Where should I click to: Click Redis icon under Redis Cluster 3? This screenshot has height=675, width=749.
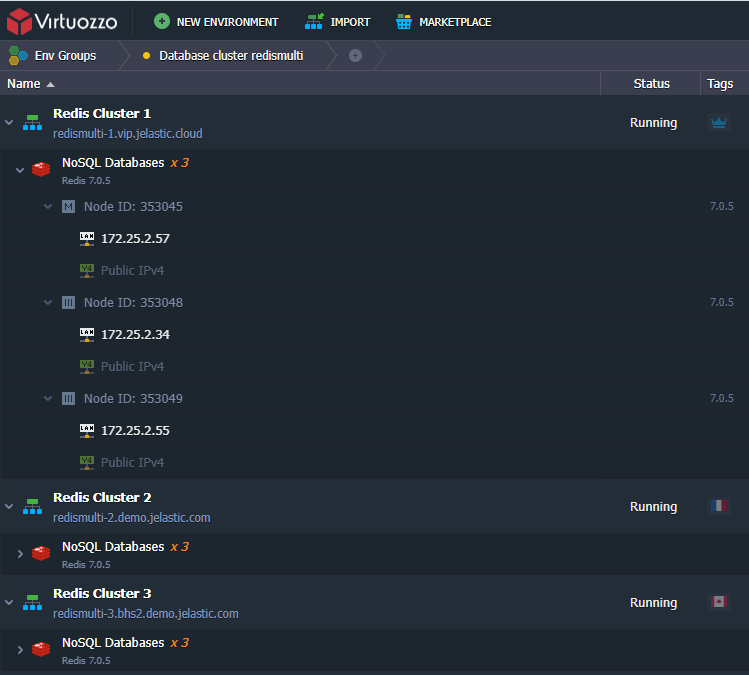click(x=41, y=650)
